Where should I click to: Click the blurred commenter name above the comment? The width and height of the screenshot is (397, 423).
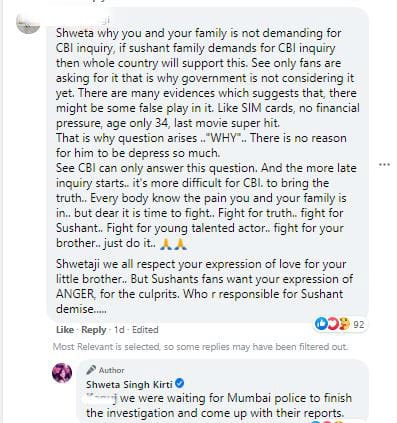tap(83, 20)
